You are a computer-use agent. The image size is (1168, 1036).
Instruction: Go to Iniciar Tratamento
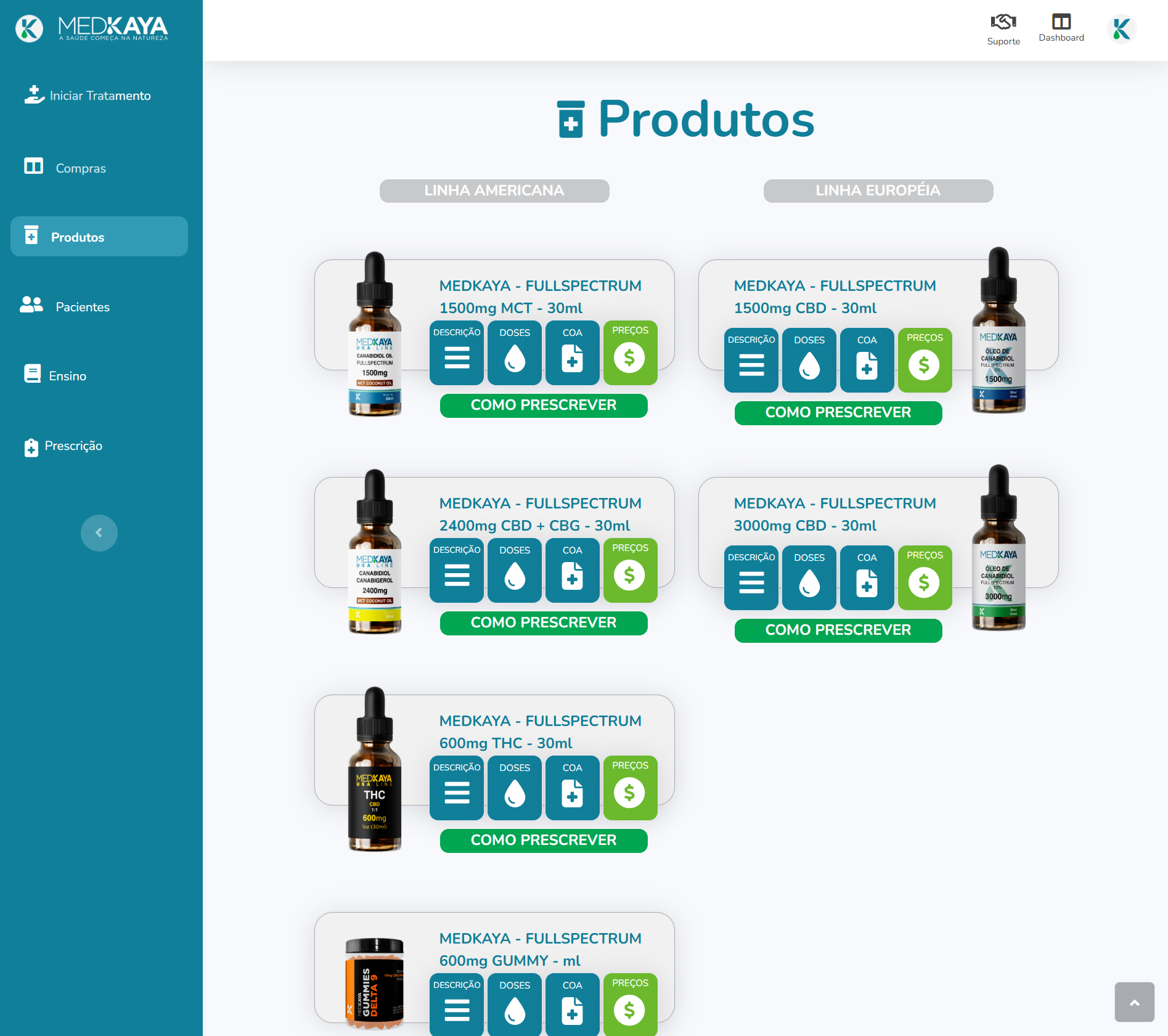tap(88, 96)
